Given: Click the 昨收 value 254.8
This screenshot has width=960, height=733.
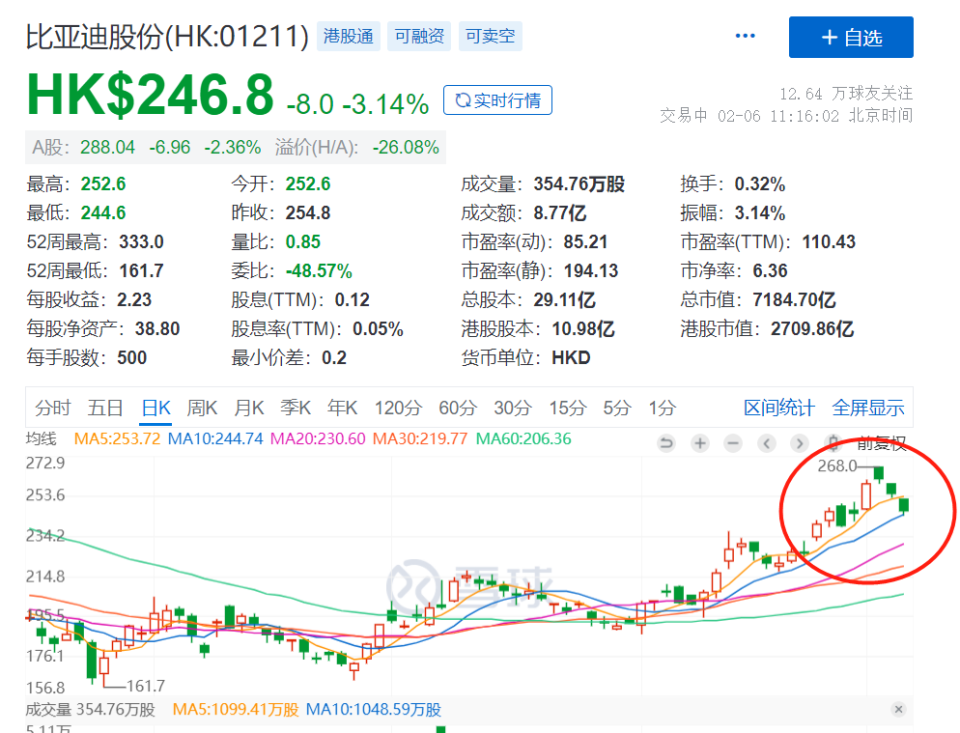Looking at the screenshot, I should [308, 212].
